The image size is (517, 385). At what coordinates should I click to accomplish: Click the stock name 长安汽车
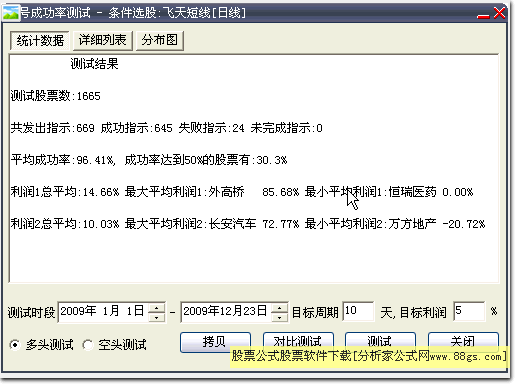[232, 224]
